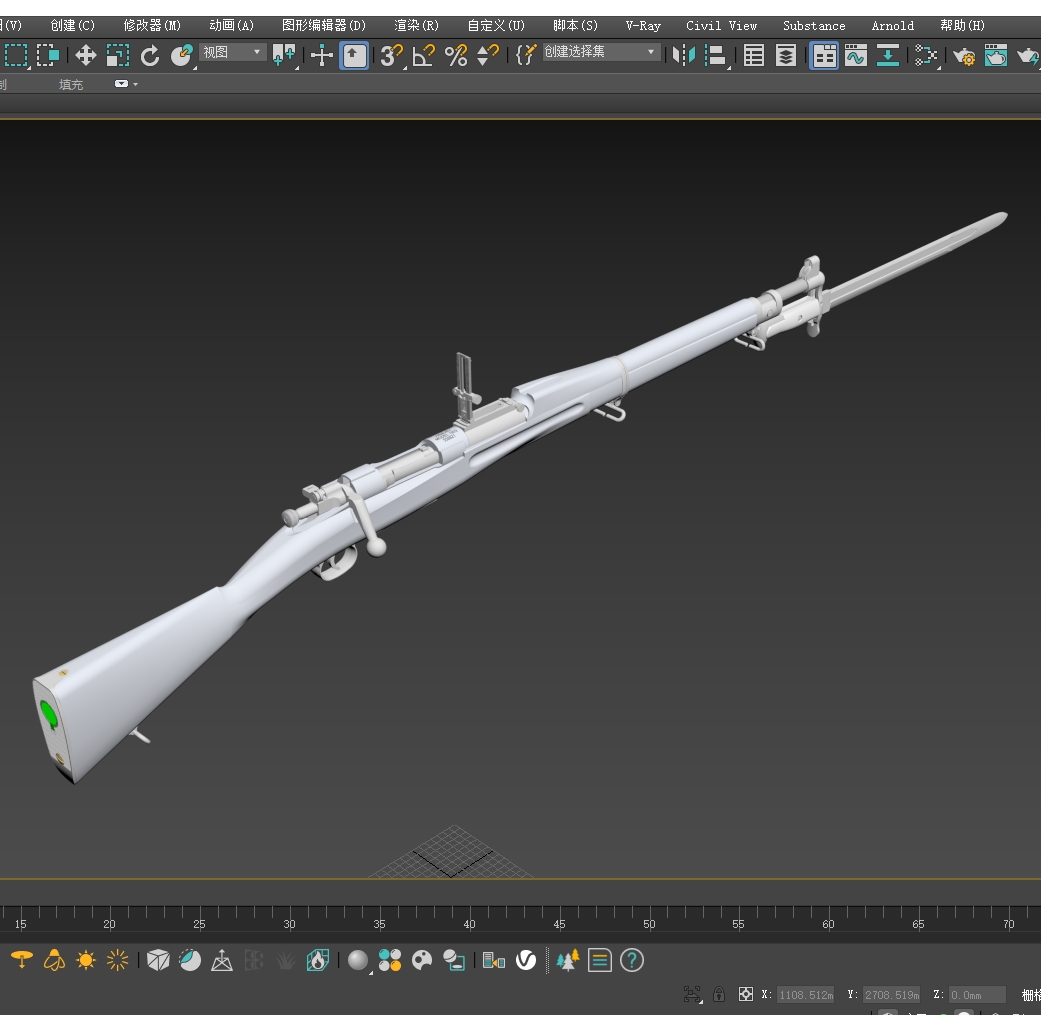Open the Arnold menu
Screen dimensions: 1041x1015
(892, 25)
